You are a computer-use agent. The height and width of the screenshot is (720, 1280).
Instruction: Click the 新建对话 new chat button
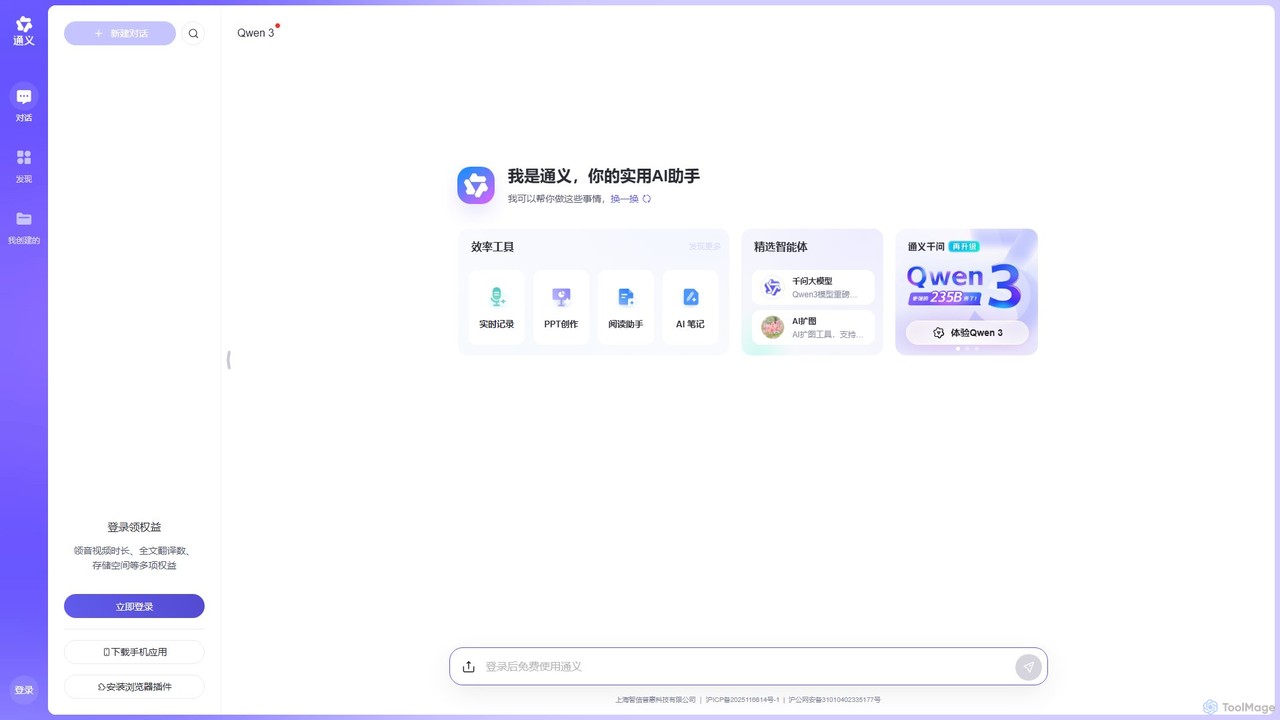(120, 33)
